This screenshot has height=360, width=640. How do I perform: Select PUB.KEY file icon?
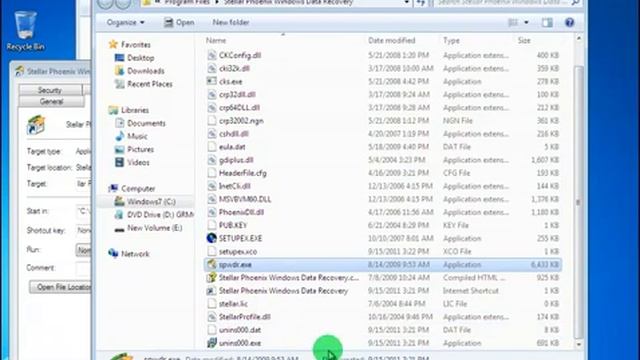[211, 225]
